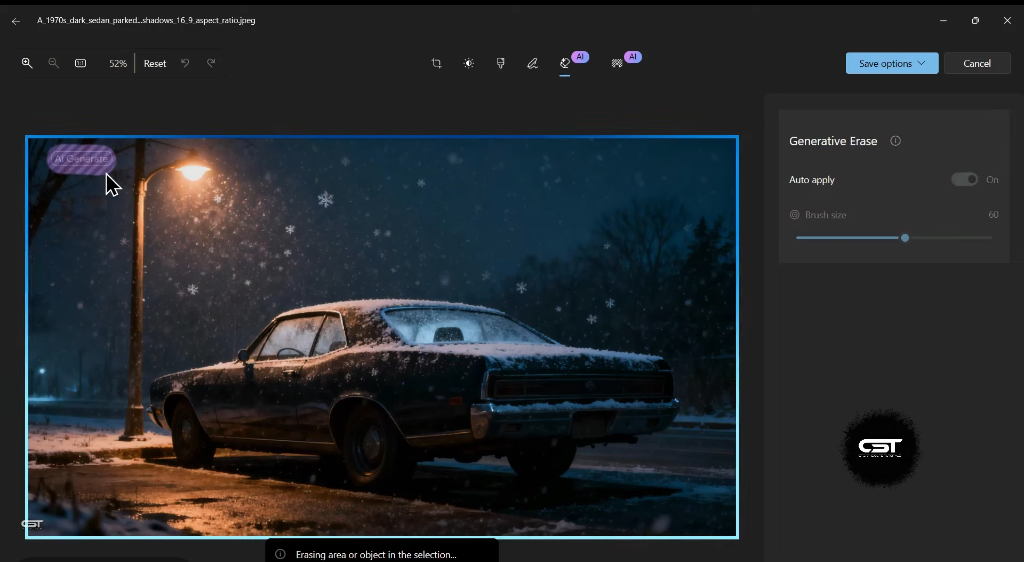Viewport: 1024px width, 562px height.
Task: Click the Generative Erase panel heading
Action: [833, 141]
